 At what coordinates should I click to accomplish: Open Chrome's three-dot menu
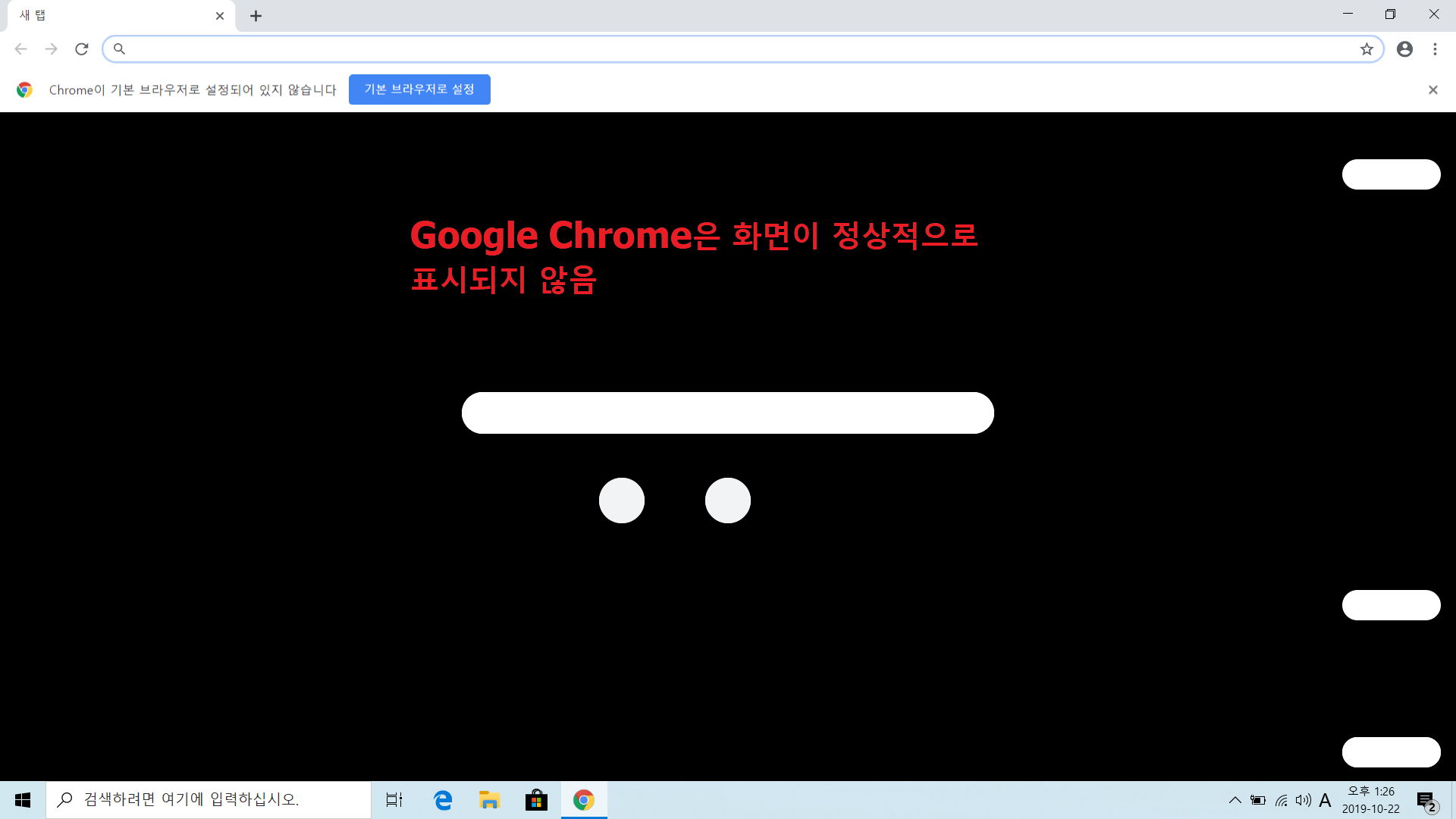(1435, 49)
